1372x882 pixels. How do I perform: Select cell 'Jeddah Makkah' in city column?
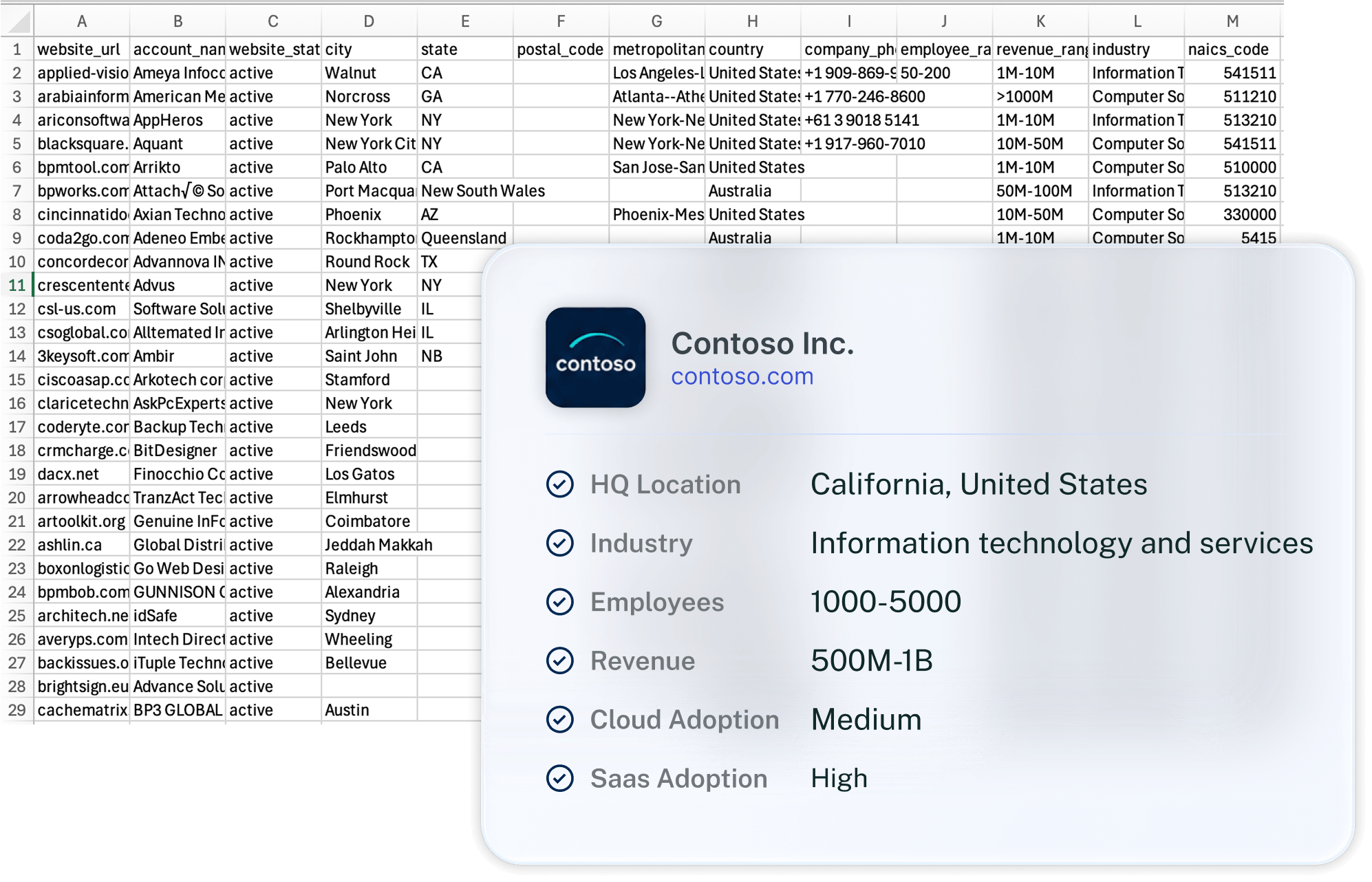(379, 545)
